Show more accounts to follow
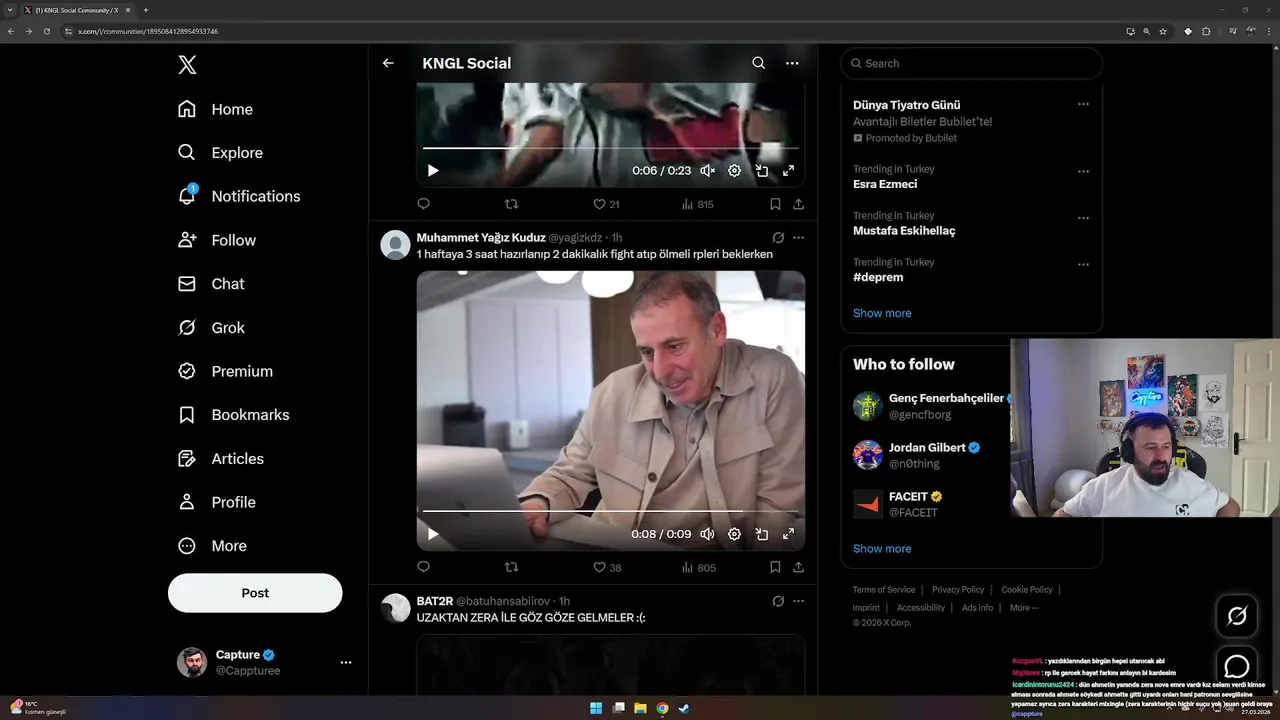The height and width of the screenshot is (720, 1280). coord(882,549)
